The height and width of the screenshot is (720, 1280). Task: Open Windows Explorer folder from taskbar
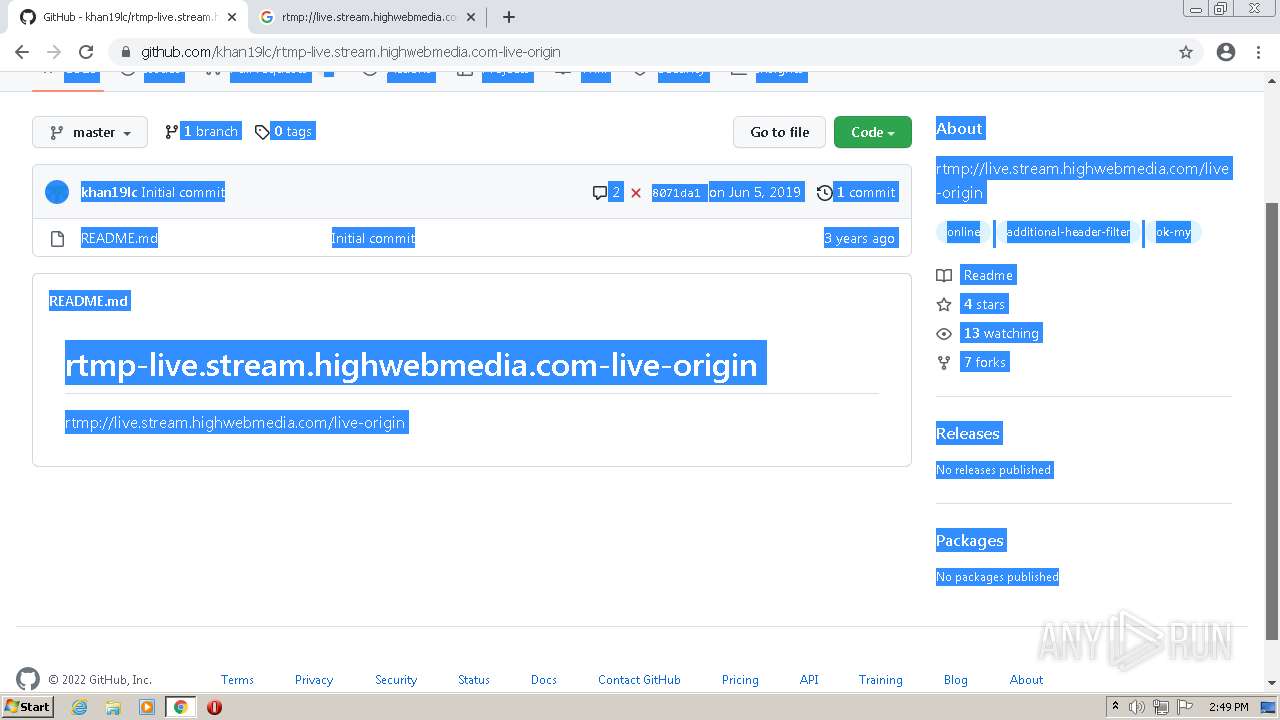coord(113,707)
